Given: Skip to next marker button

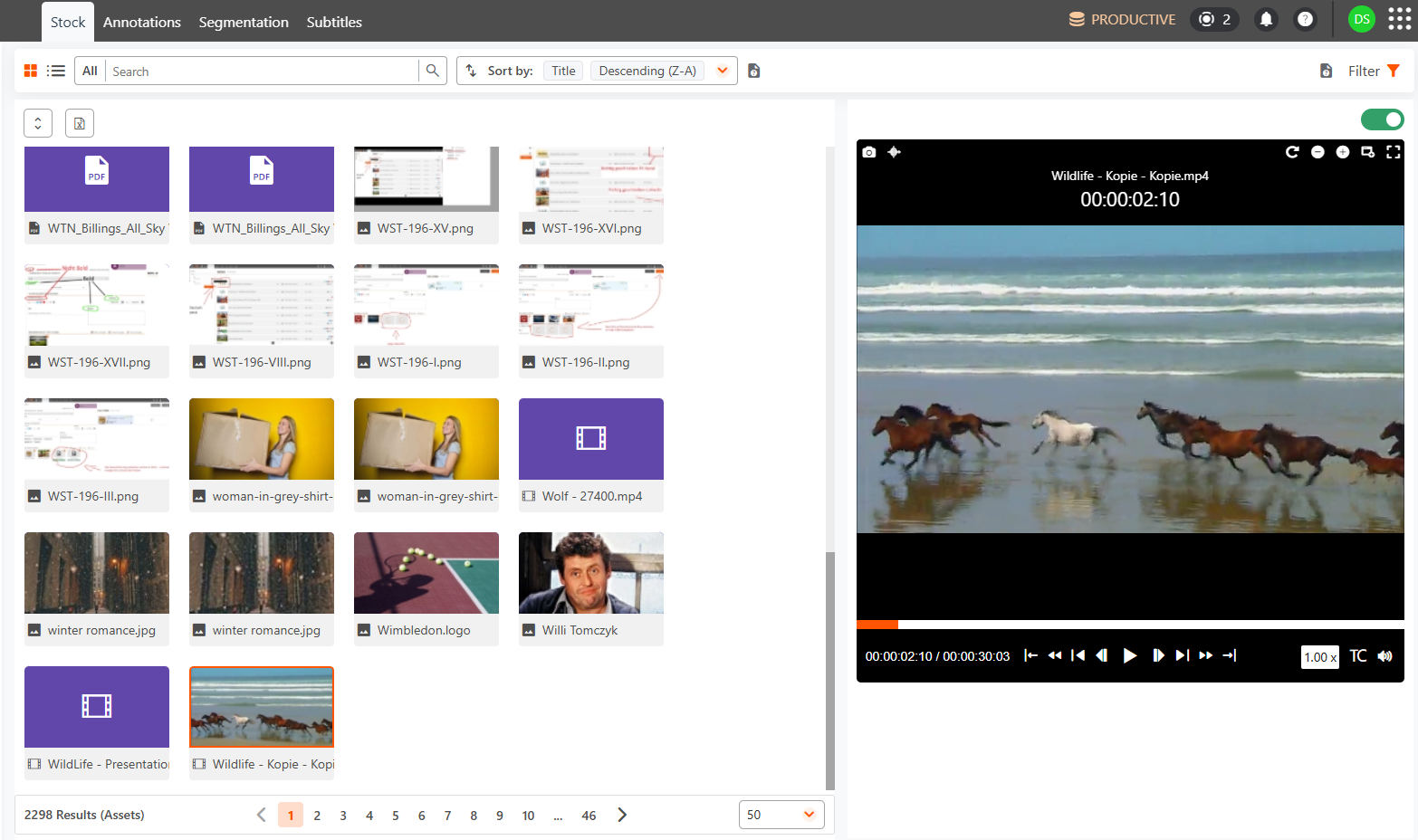Looking at the screenshot, I should pos(1183,655).
